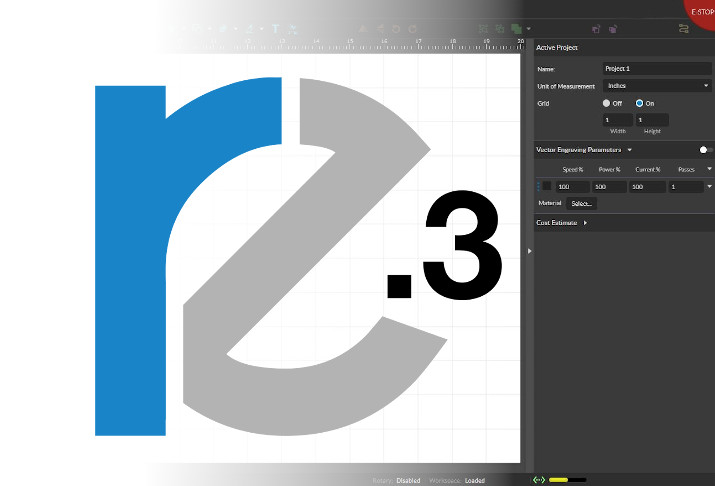Click the green connection status icon

point(539,480)
